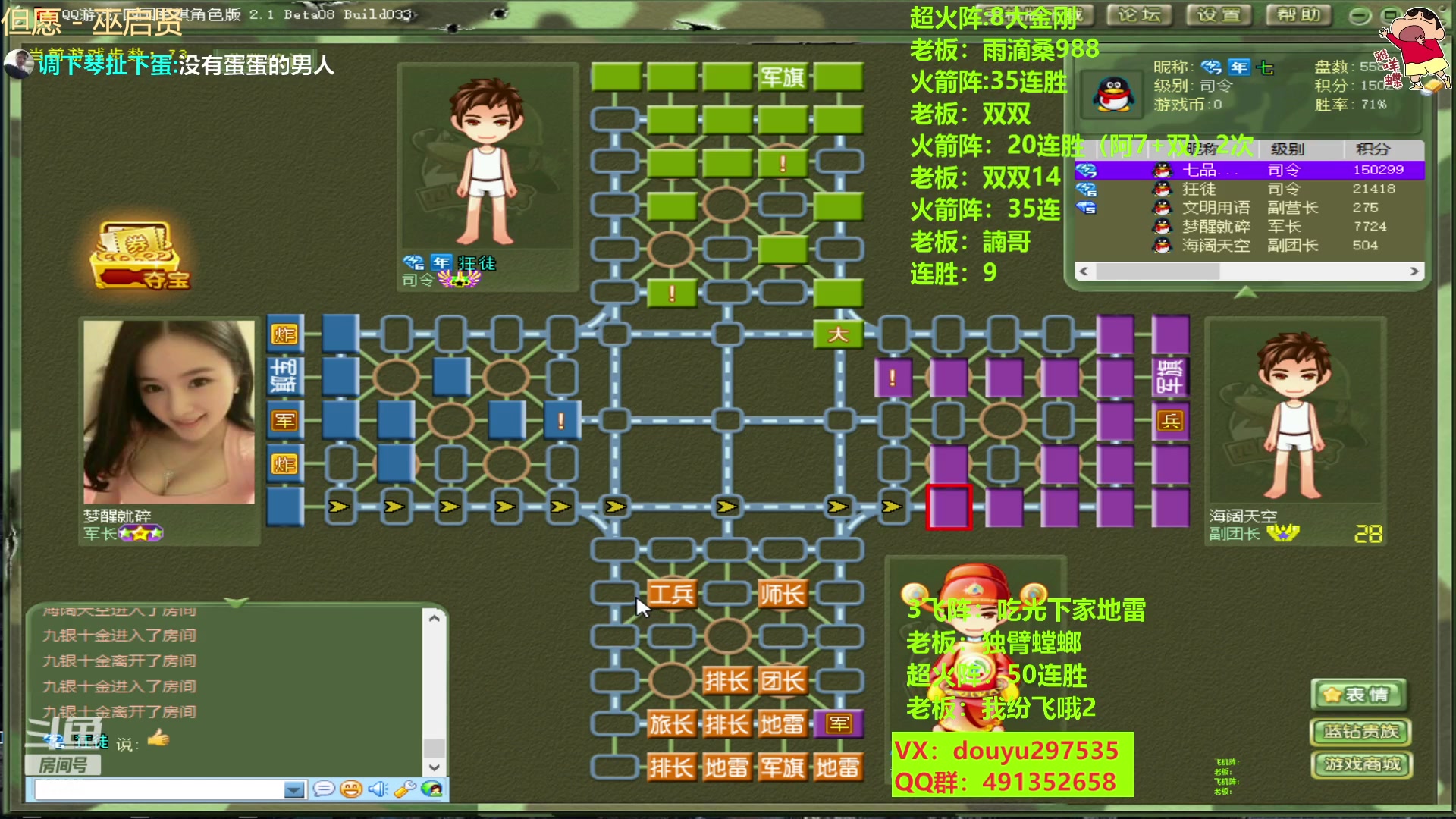Select the 排长 piece in the bottom row
Screen dimensions: 1456x819
pyautogui.click(x=671, y=767)
